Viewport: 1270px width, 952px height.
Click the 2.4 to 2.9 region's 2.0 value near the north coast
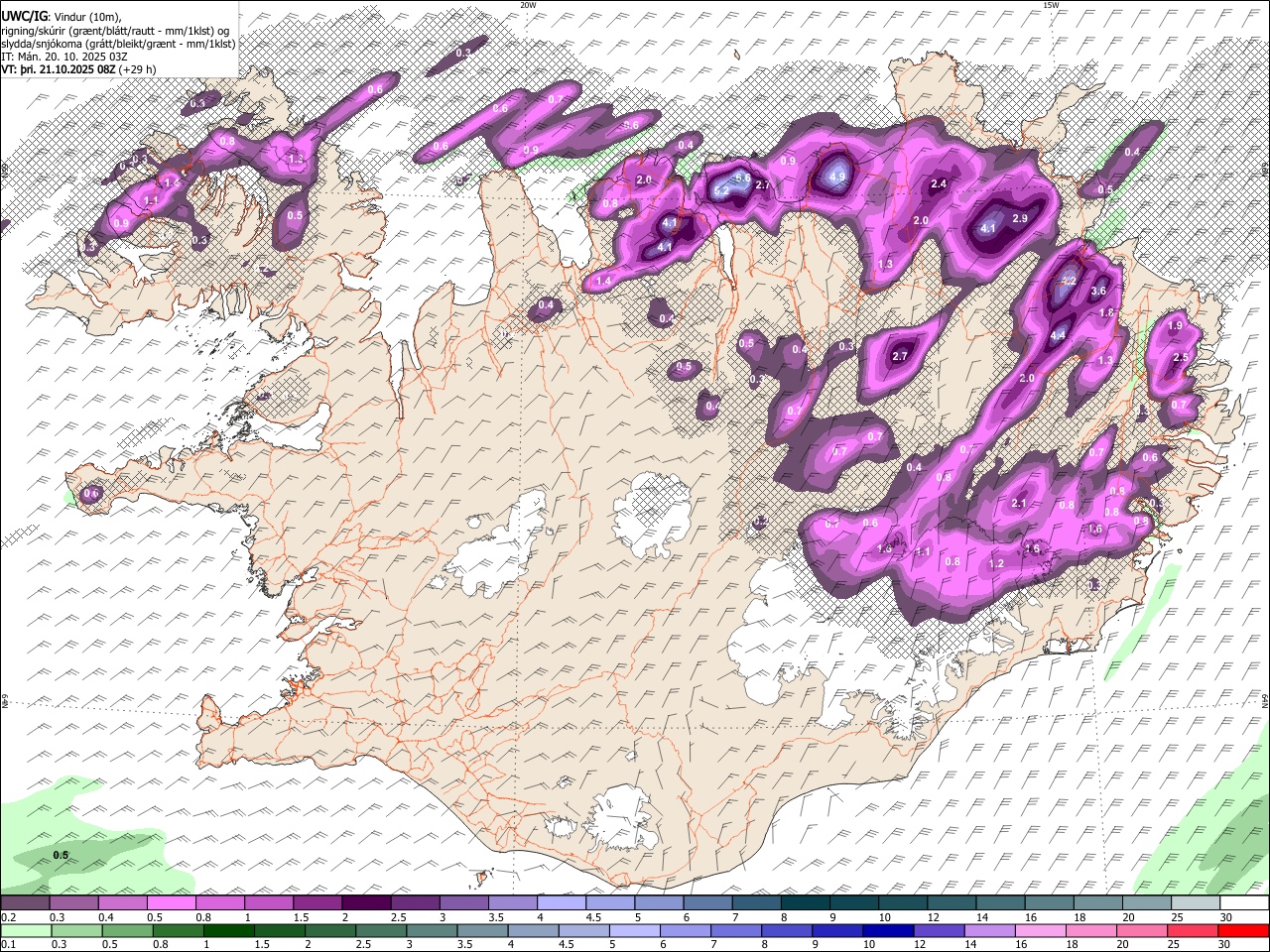[x=921, y=220]
